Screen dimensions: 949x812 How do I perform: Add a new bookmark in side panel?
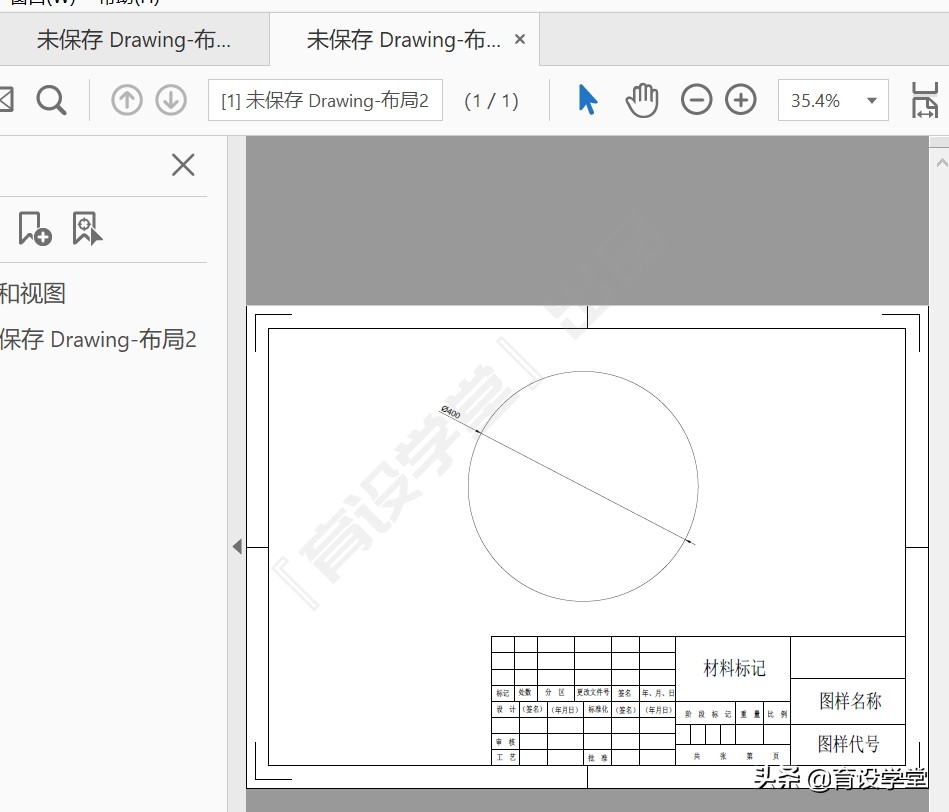click(x=34, y=229)
